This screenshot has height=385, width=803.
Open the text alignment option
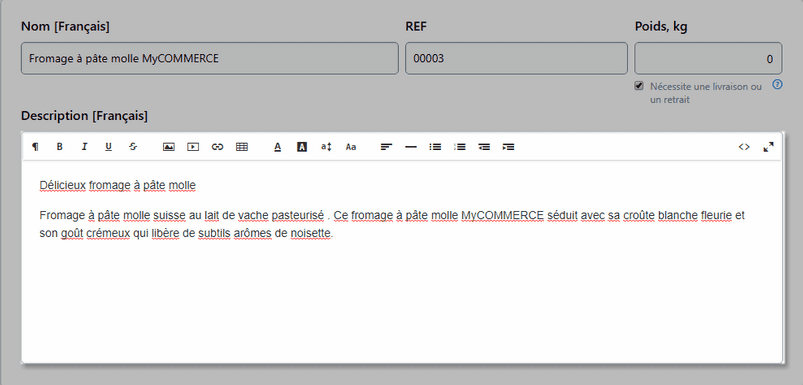coord(386,147)
